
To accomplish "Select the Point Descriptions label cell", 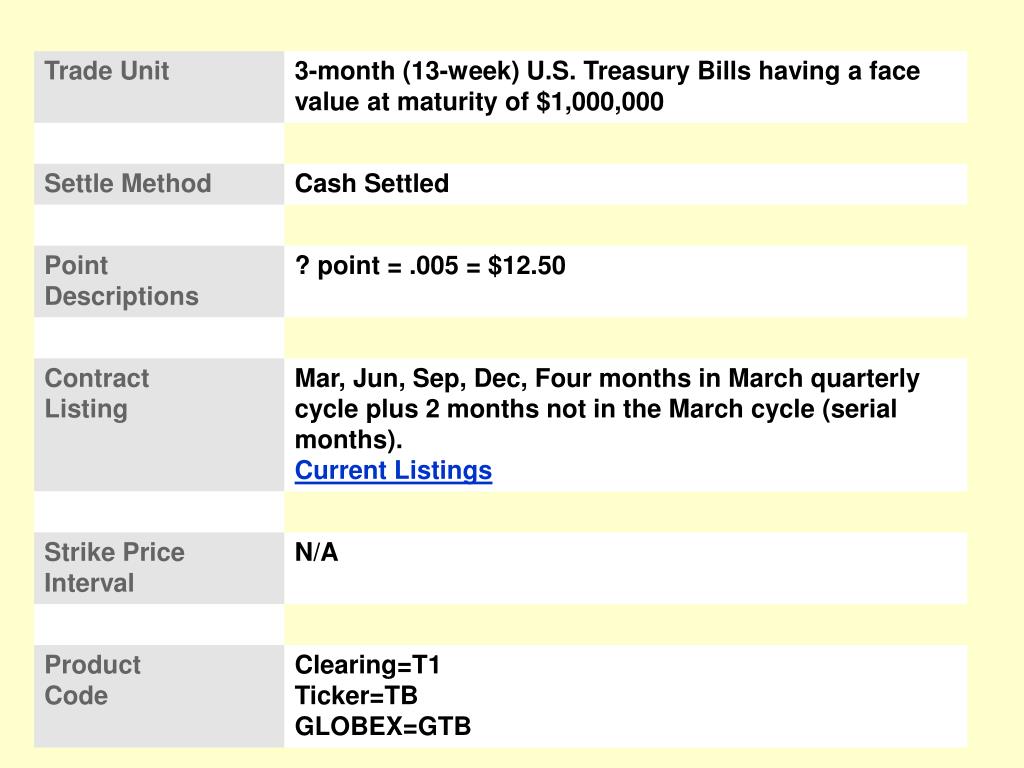I will pyautogui.click(x=159, y=281).
